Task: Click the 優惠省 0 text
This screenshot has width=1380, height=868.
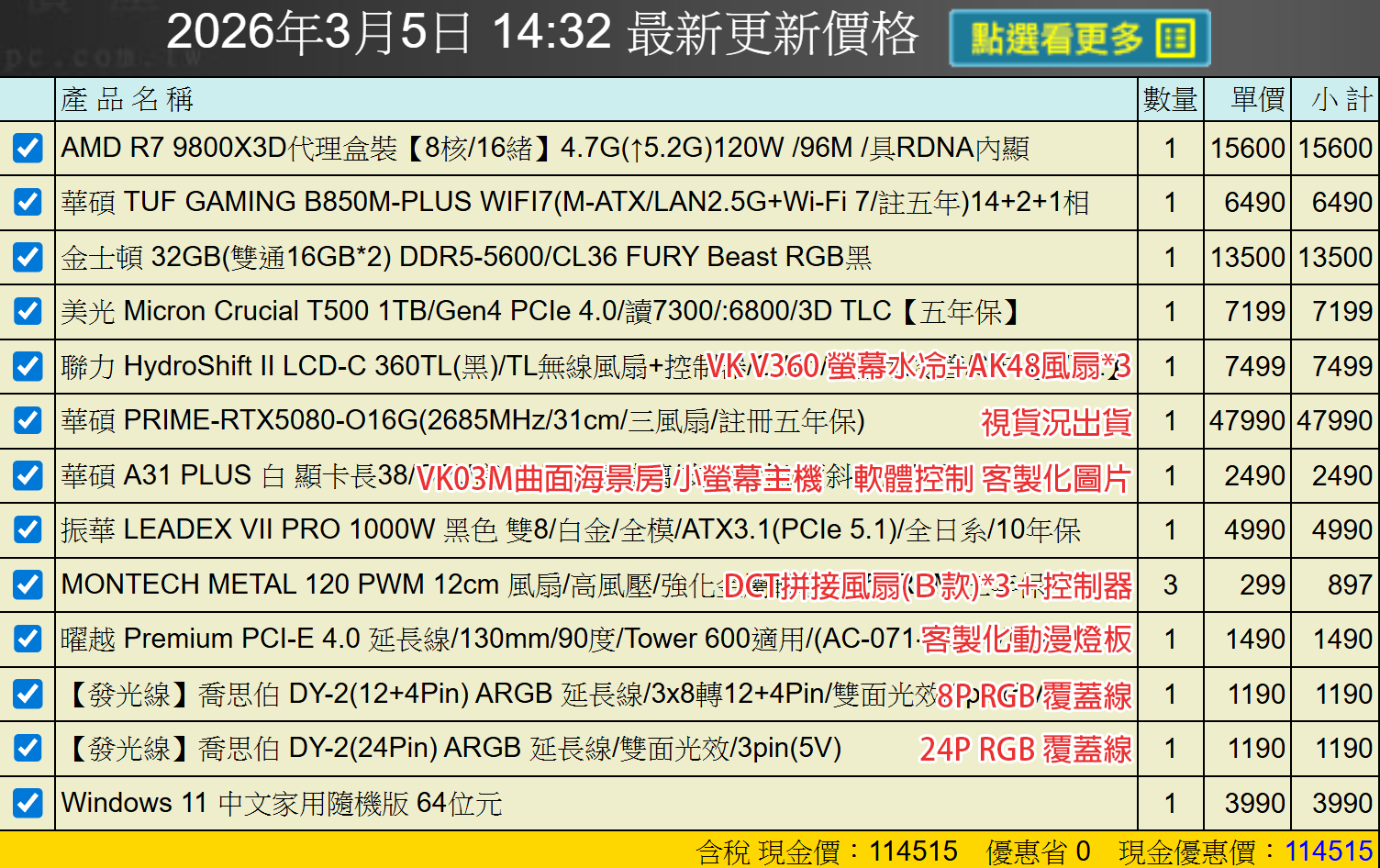Action: tap(1038, 851)
